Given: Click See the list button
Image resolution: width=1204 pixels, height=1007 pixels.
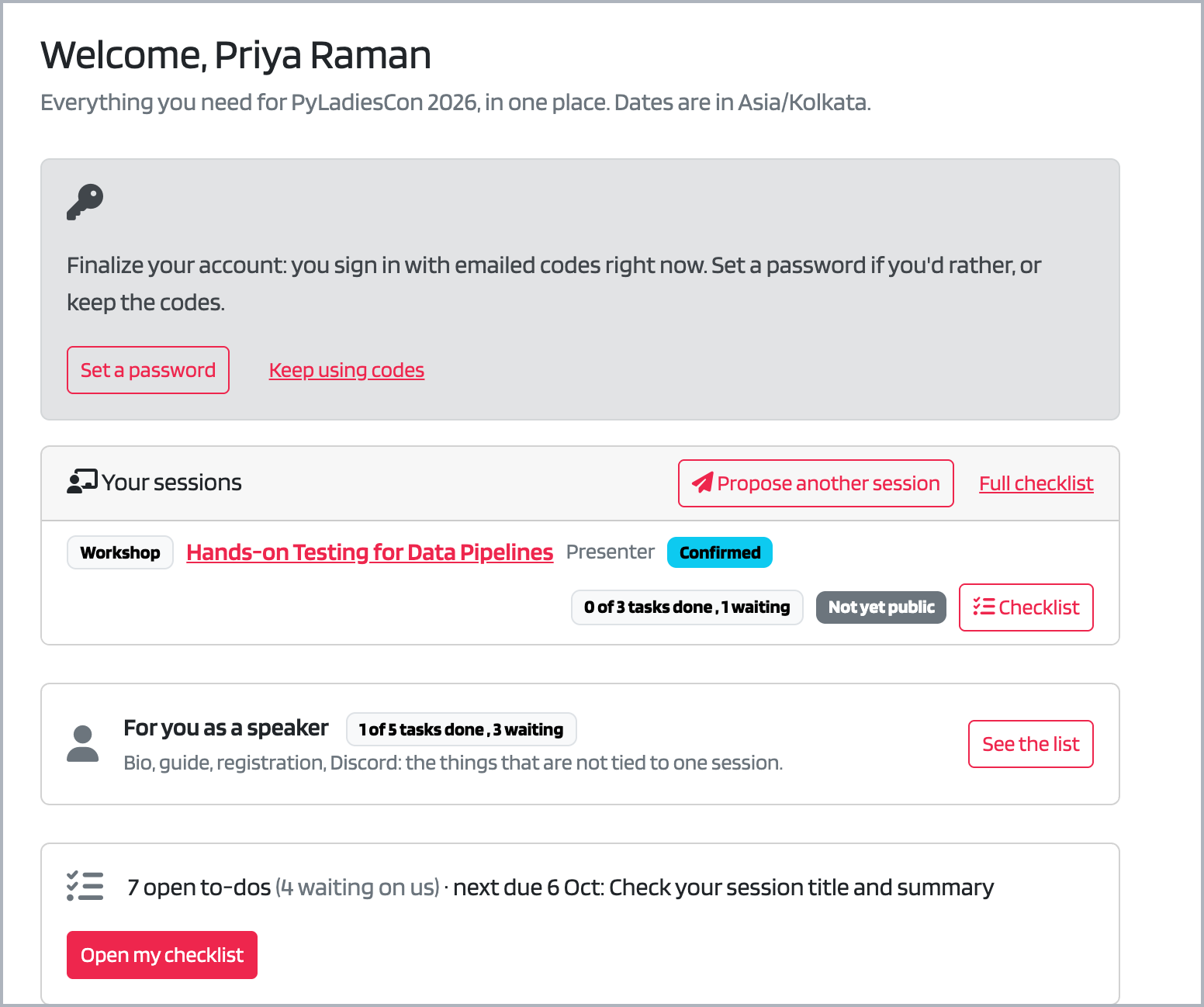Looking at the screenshot, I should click(x=1031, y=744).
